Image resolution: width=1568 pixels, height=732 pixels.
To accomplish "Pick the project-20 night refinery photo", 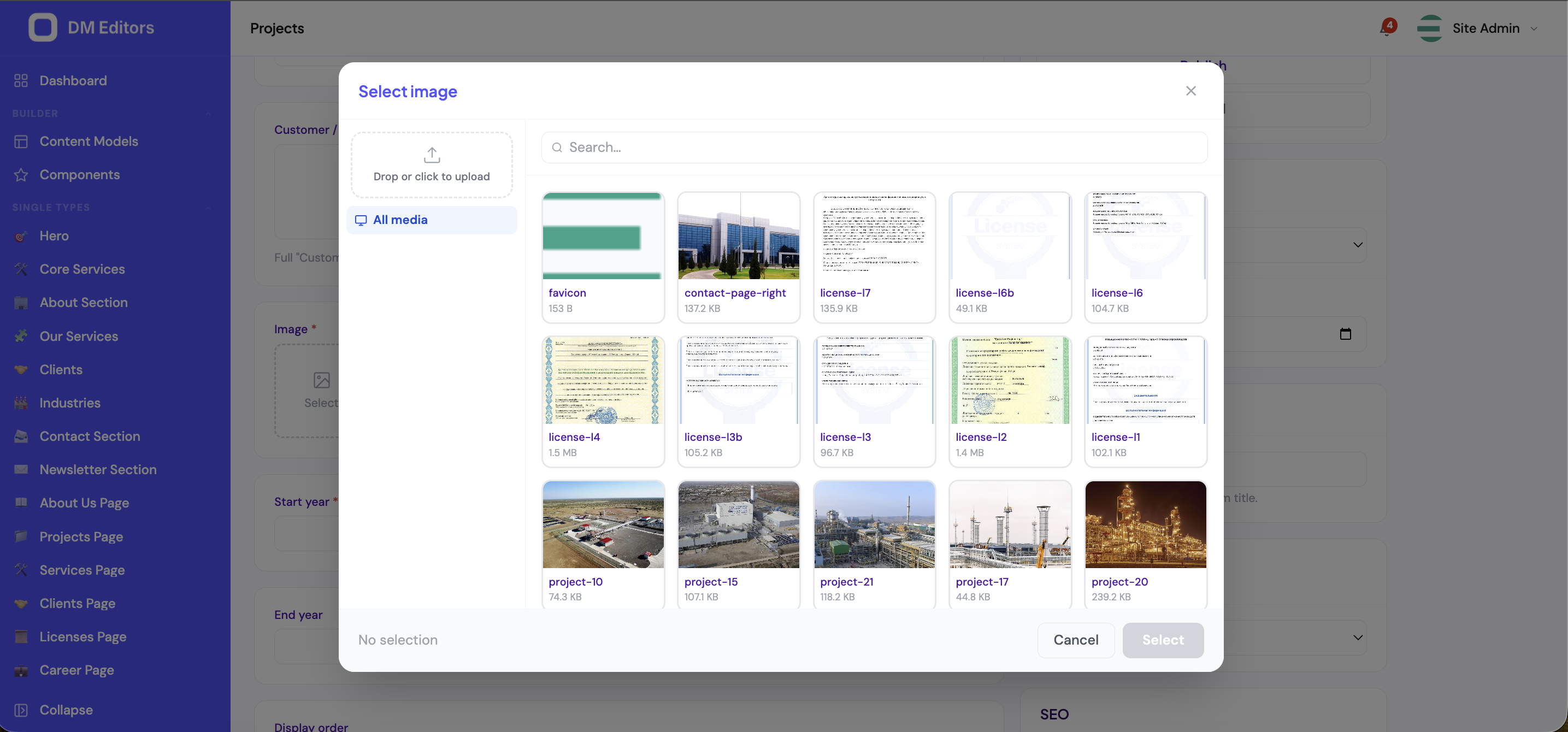I will click(x=1145, y=524).
